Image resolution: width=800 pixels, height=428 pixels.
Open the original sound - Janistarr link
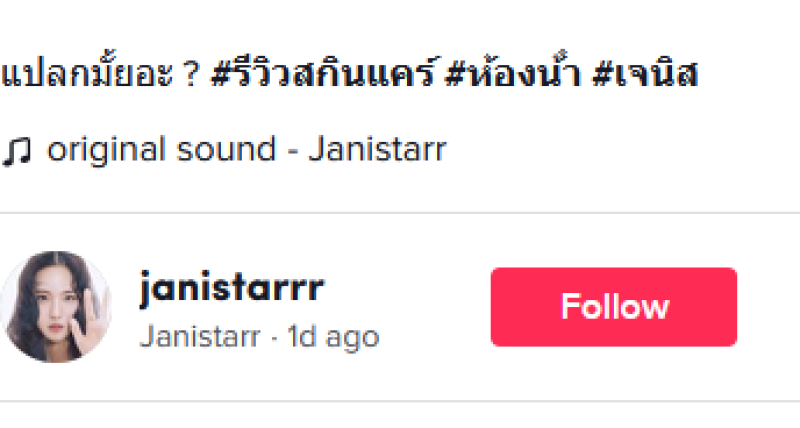[x=247, y=149]
